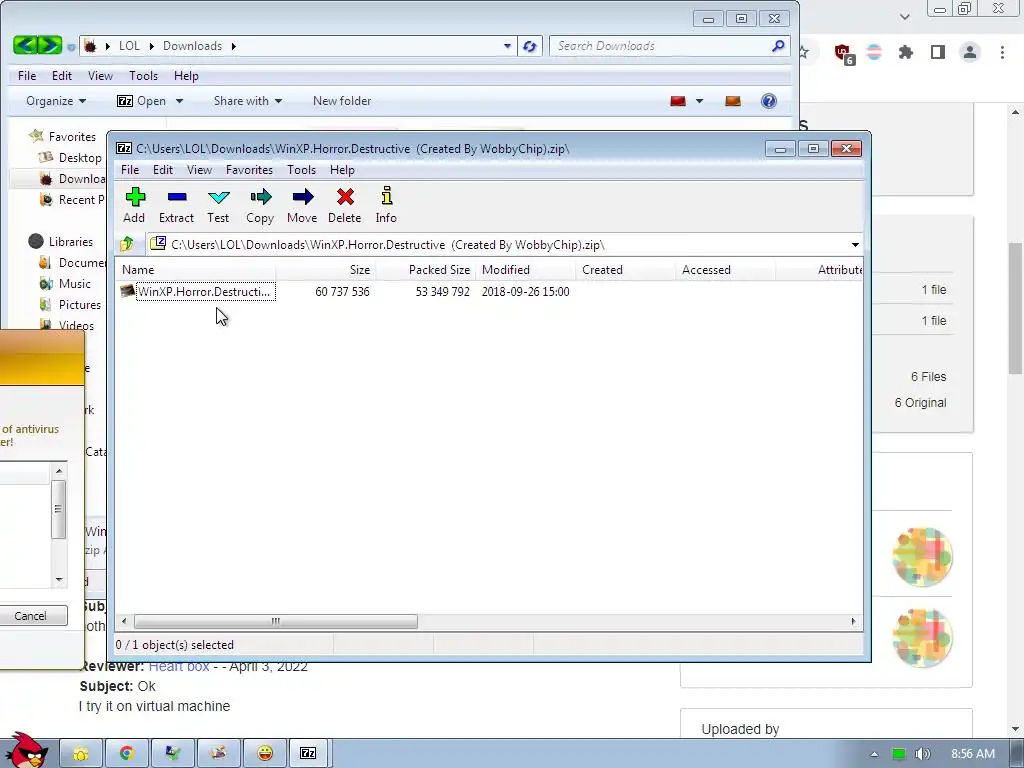Open the Chrome profile avatar
Viewport: 1024px width, 768px height.
(970, 52)
